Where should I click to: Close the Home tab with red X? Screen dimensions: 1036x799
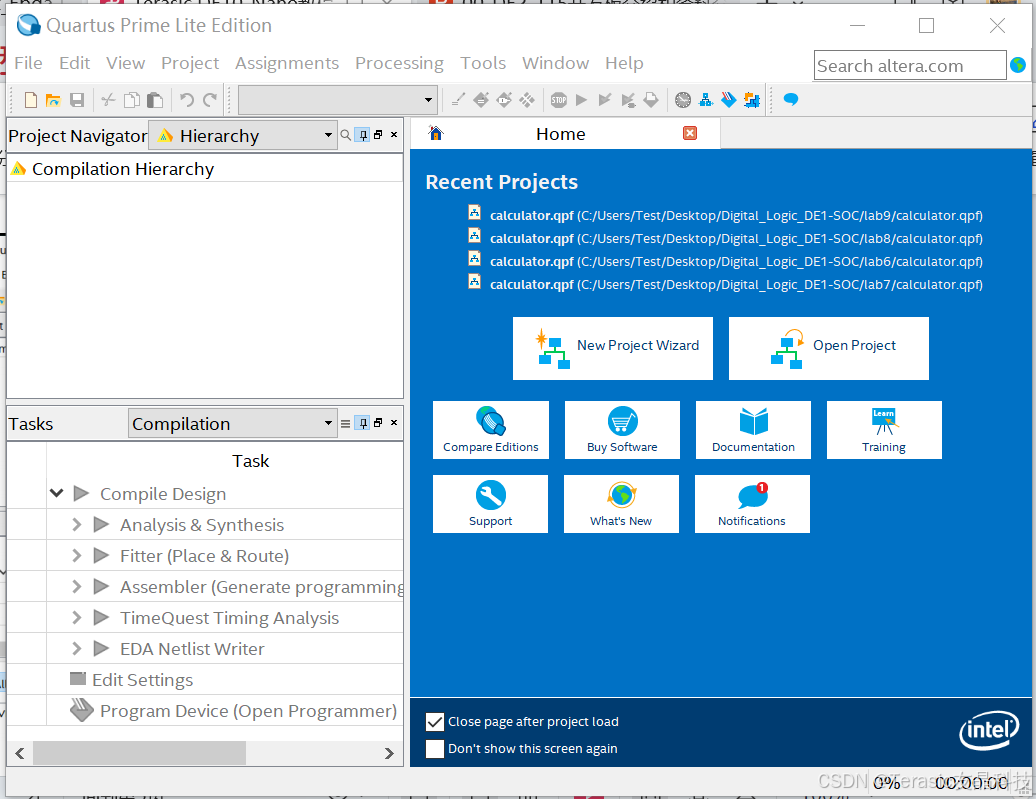pyautogui.click(x=690, y=133)
